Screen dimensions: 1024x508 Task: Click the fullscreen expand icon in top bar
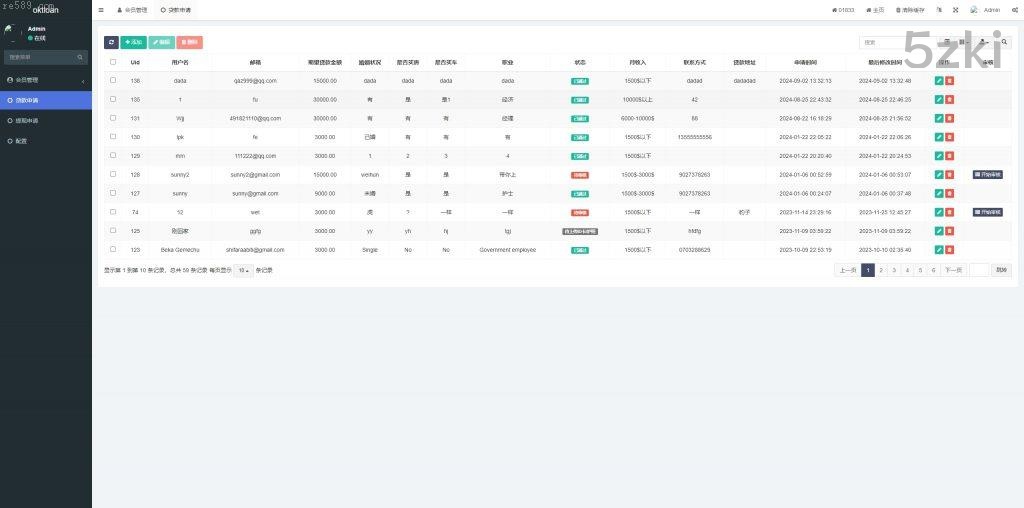955,10
